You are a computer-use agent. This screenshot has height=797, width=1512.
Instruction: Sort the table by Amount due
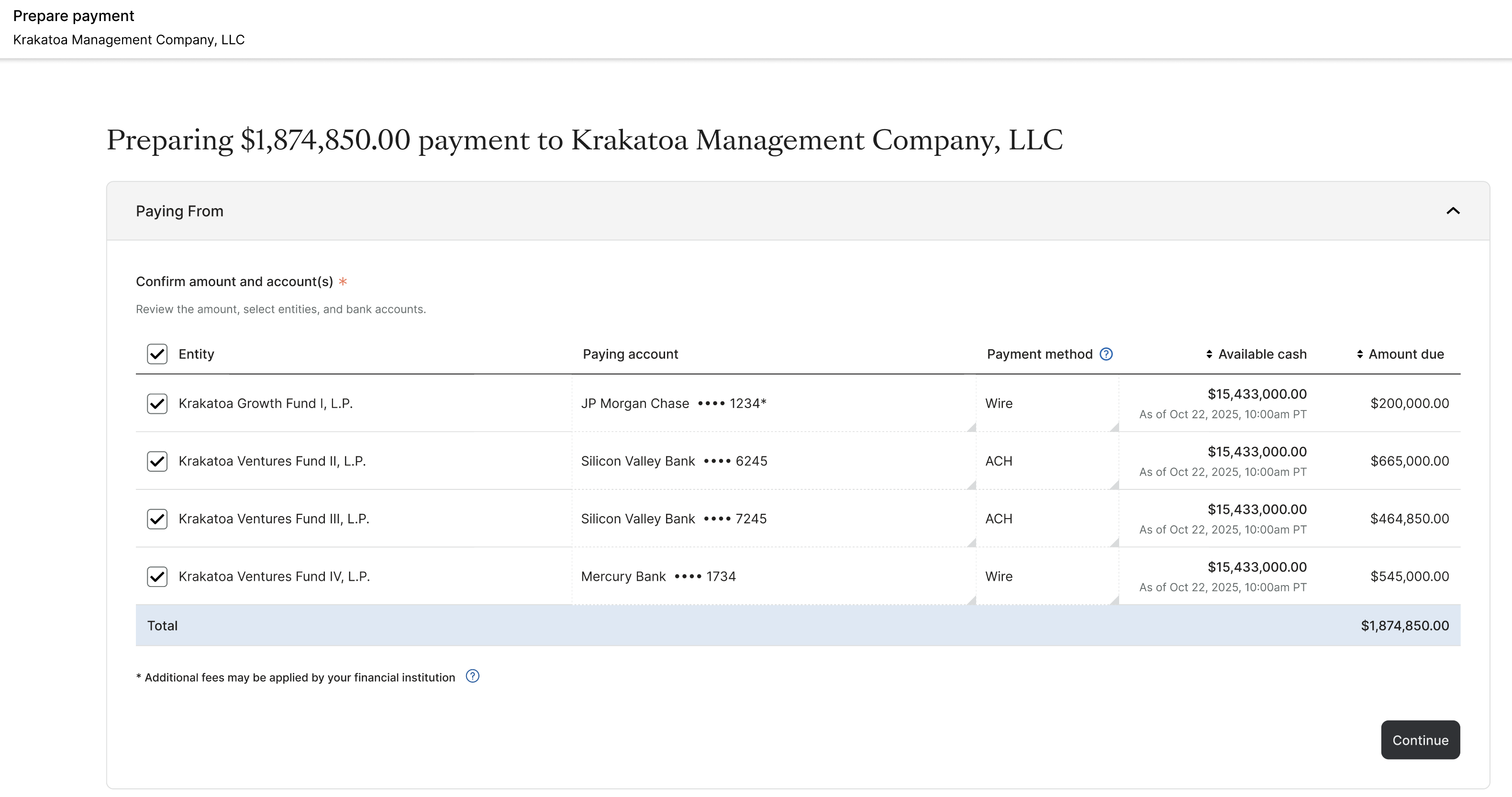1359,354
